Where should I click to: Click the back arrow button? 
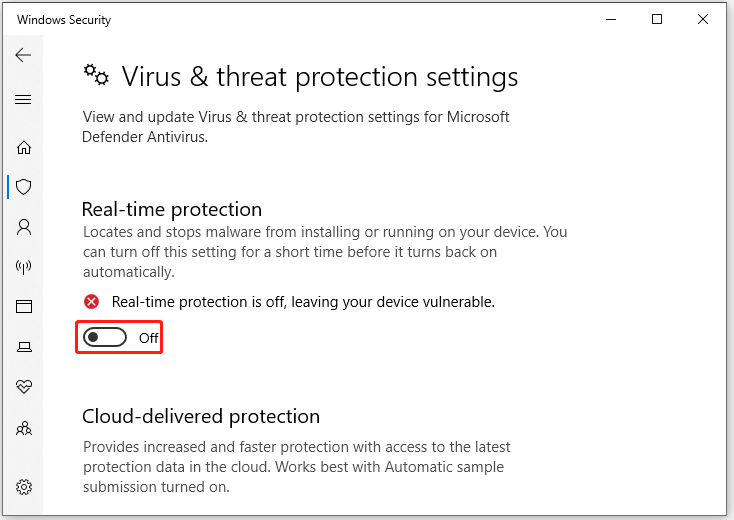(24, 56)
